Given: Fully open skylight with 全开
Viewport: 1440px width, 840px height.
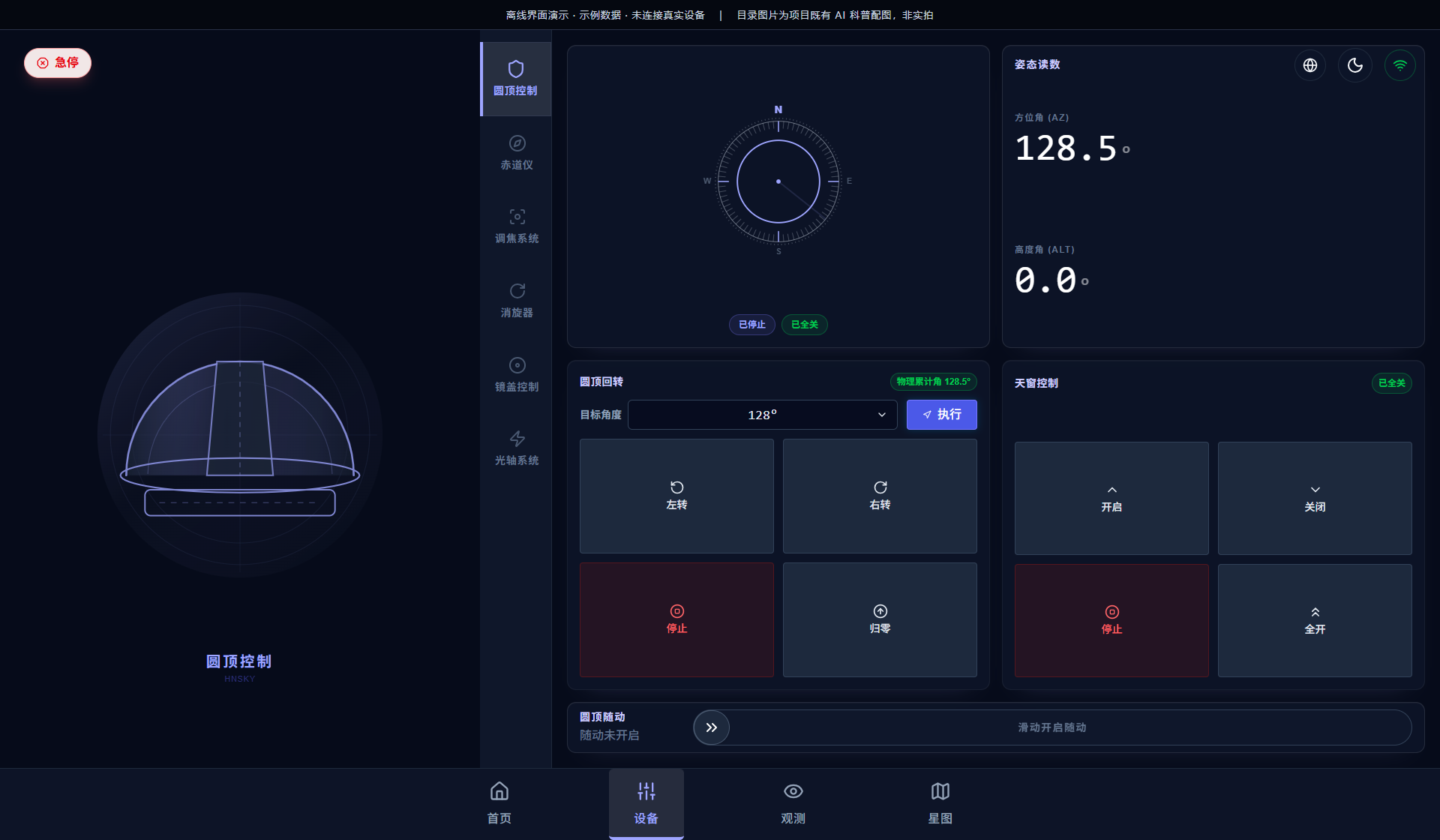Looking at the screenshot, I should [x=1315, y=620].
